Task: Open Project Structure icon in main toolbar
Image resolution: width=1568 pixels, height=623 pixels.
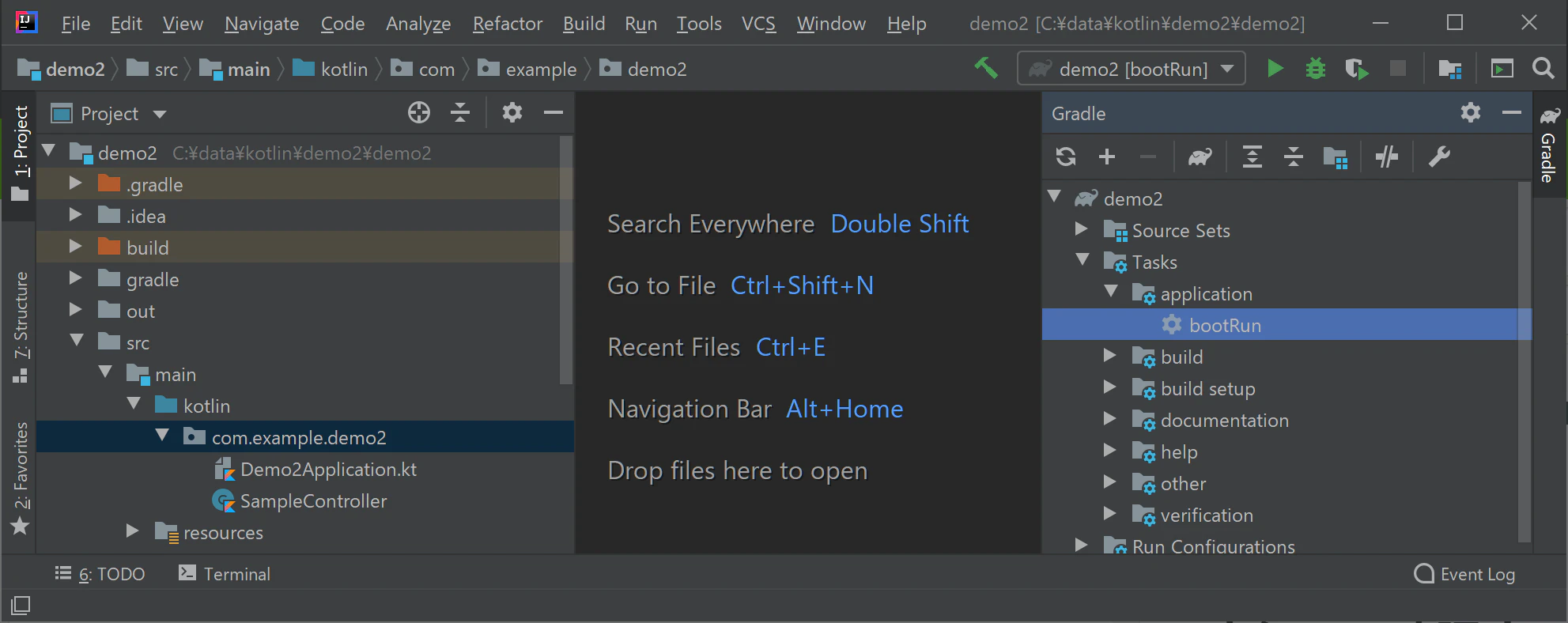Action: (1449, 69)
